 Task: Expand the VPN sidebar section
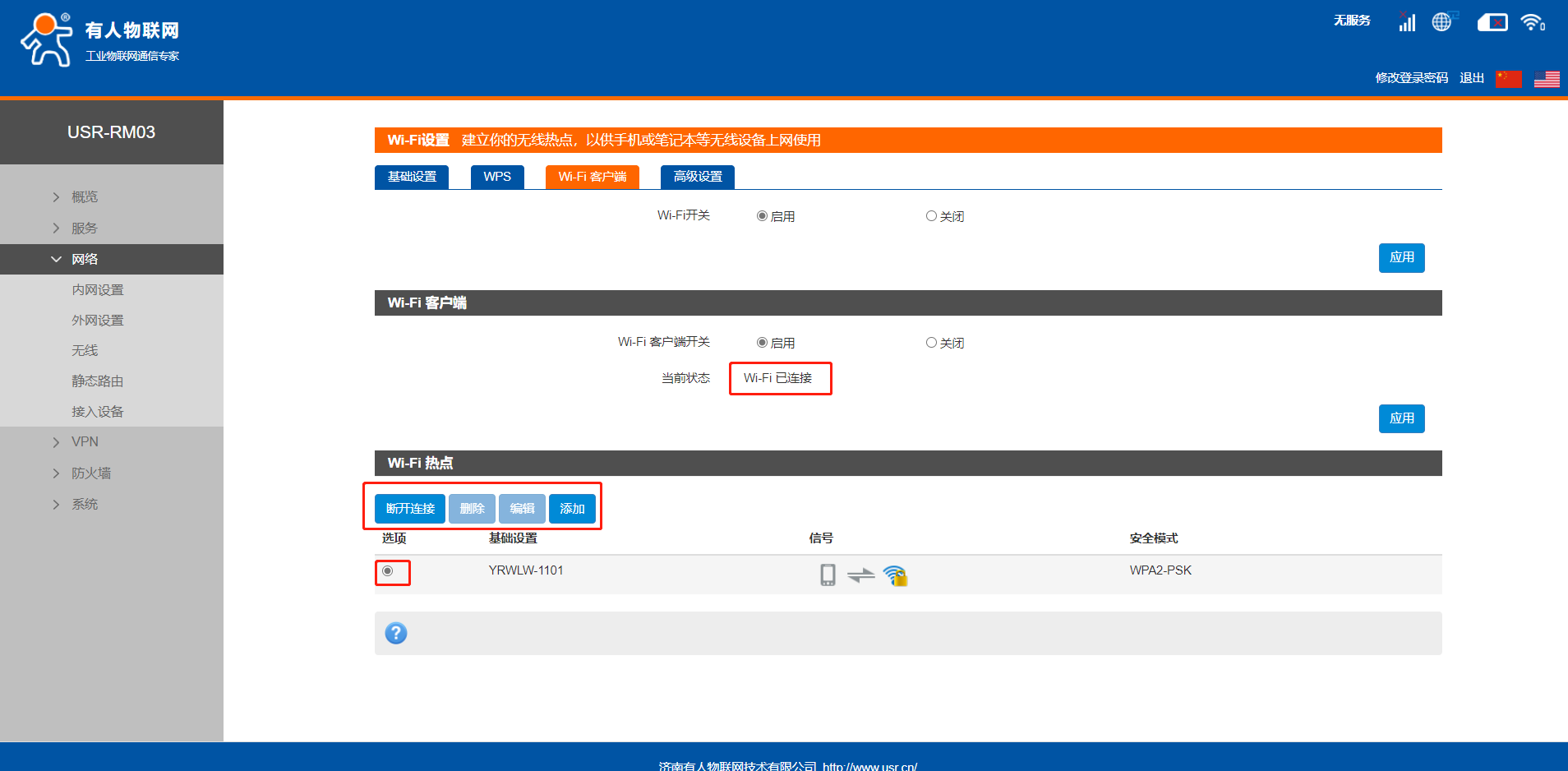tap(84, 442)
